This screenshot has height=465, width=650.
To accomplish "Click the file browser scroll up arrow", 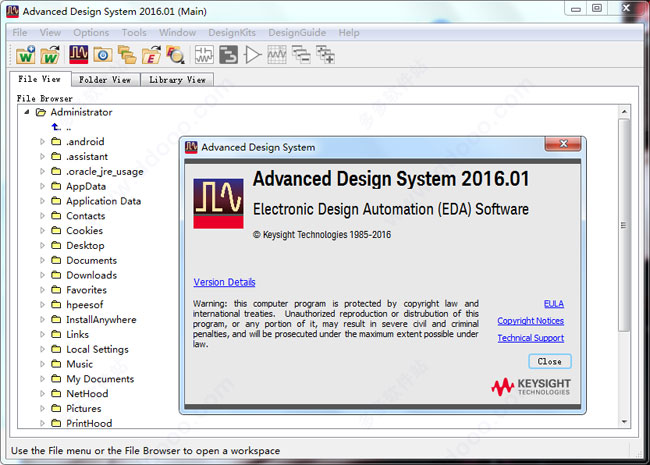I will coord(624,111).
